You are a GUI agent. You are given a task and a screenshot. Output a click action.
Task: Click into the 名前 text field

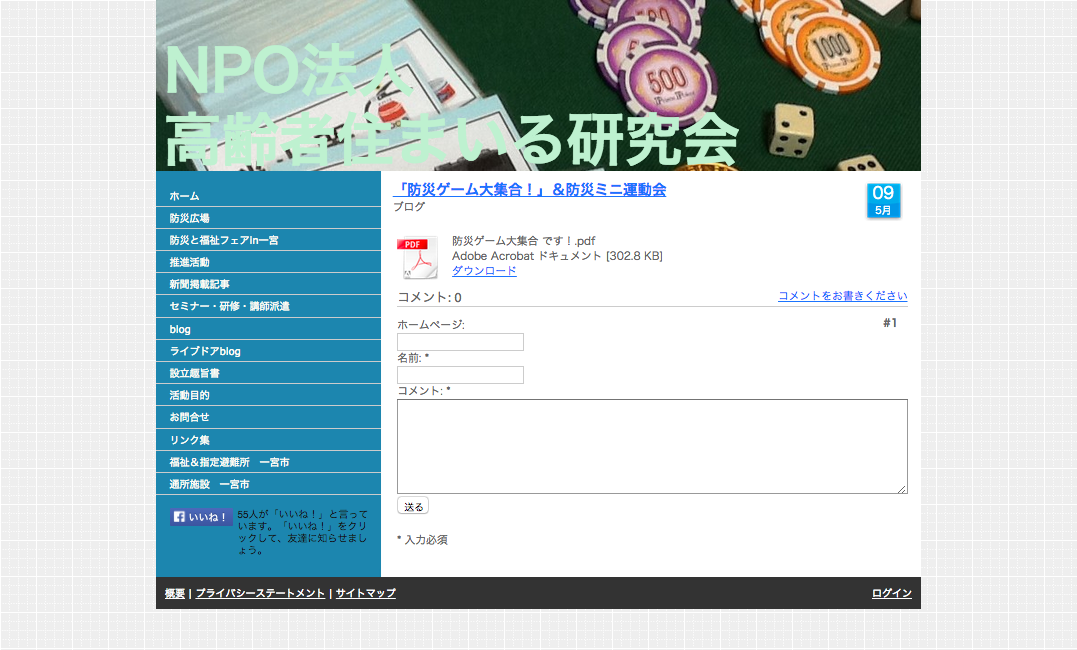tap(460, 375)
